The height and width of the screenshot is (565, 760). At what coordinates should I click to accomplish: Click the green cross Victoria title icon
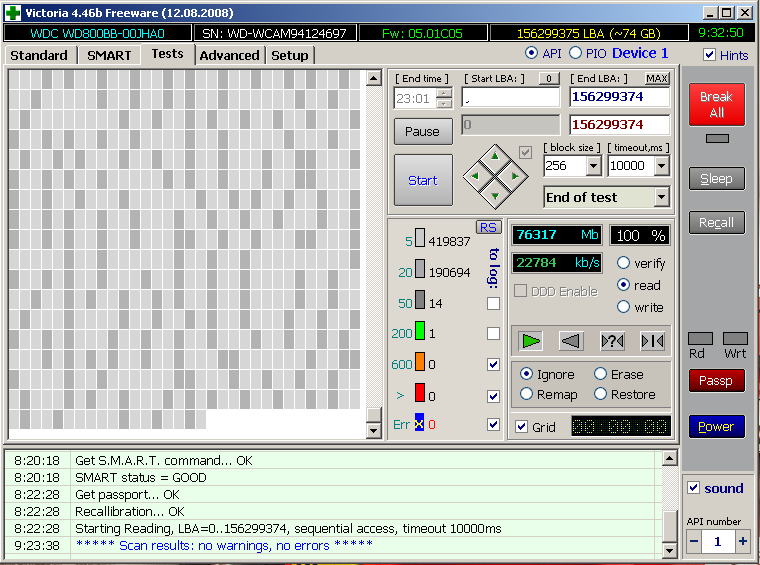pos(13,12)
